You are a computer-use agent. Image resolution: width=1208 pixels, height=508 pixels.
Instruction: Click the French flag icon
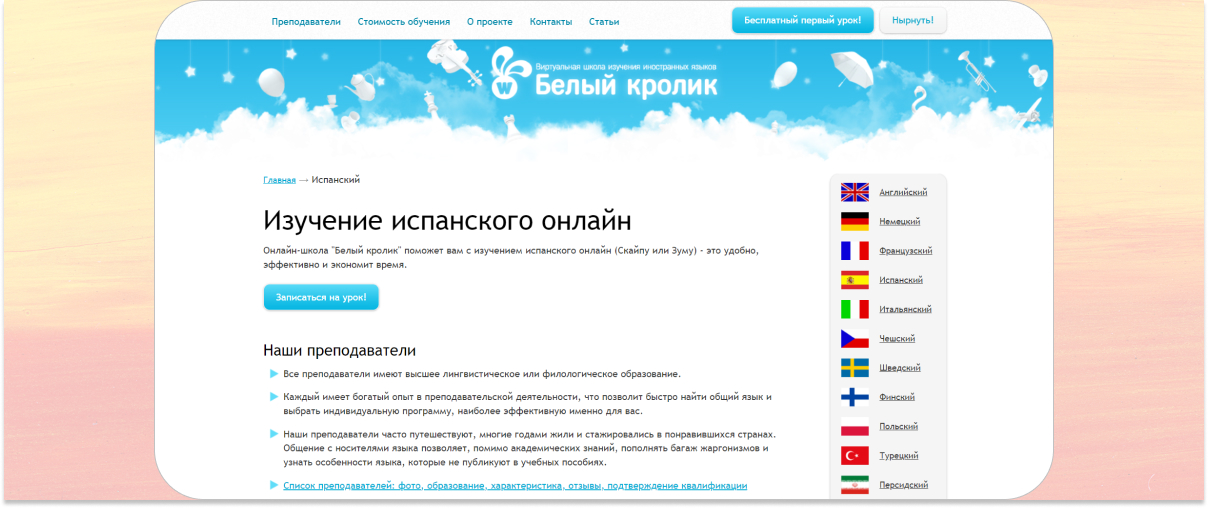tap(854, 250)
